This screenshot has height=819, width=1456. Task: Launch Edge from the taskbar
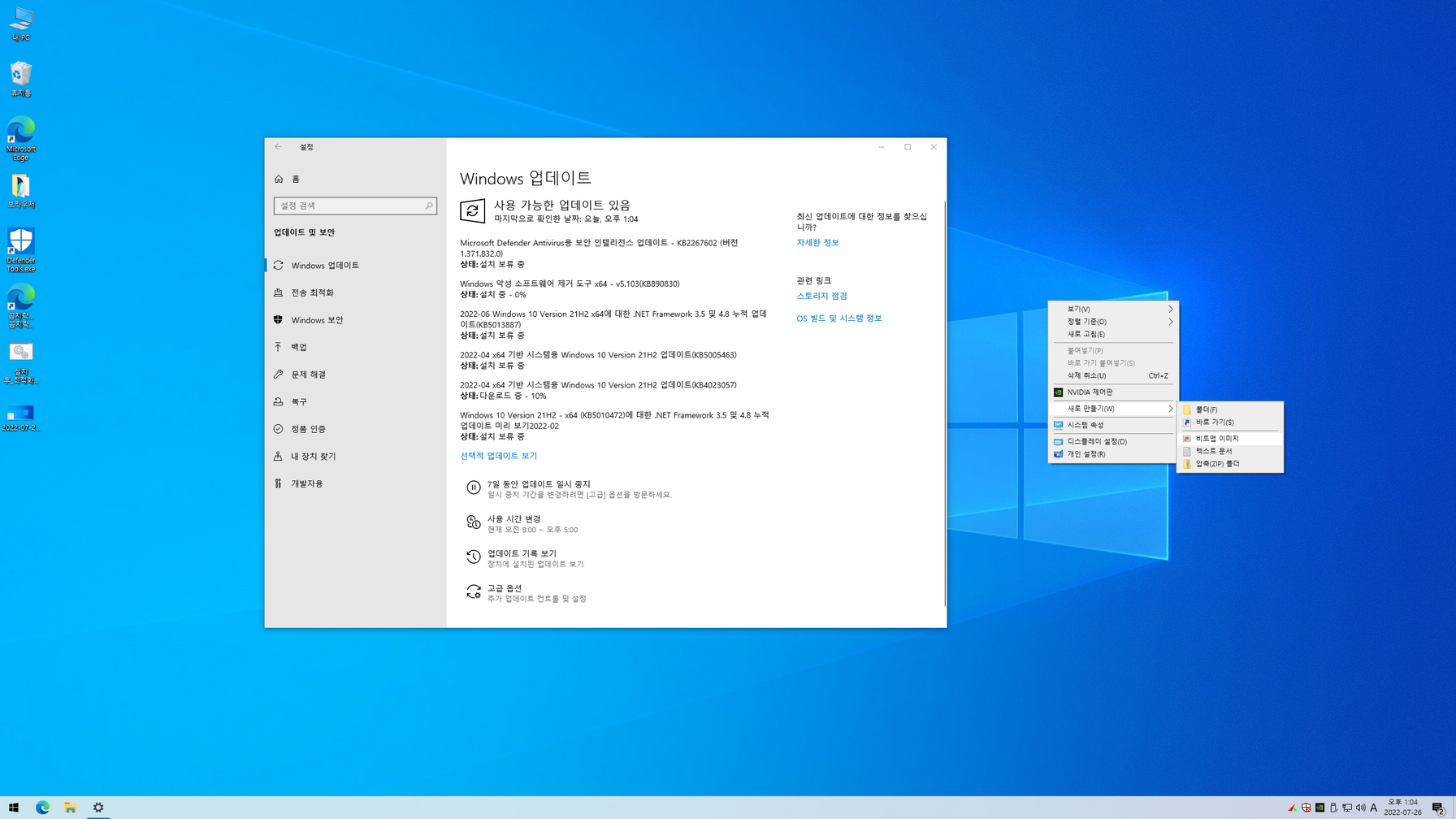(x=42, y=808)
